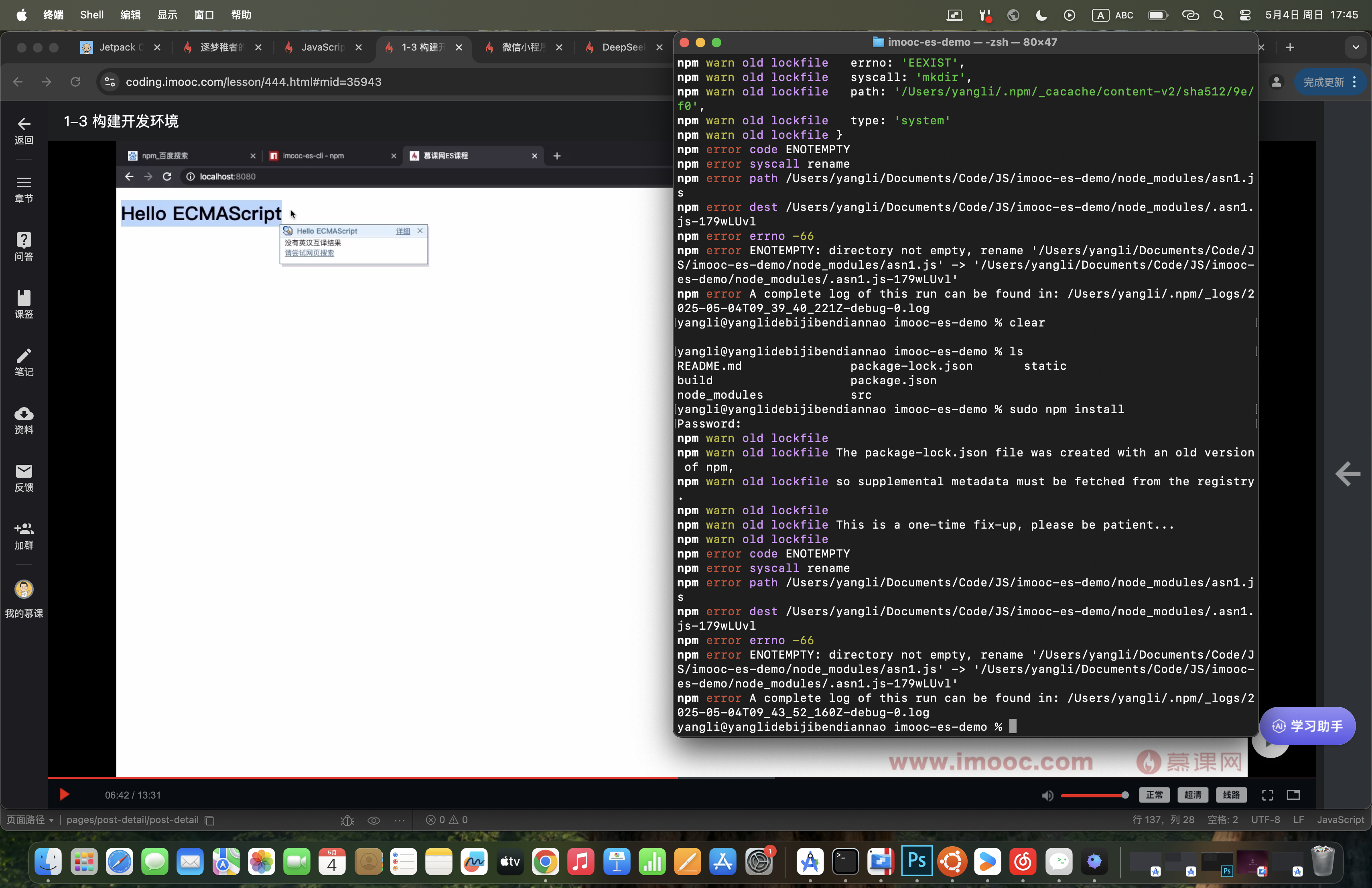
Task: Toggle the wide-screen theater mode icon
Action: pos(1293,795)
